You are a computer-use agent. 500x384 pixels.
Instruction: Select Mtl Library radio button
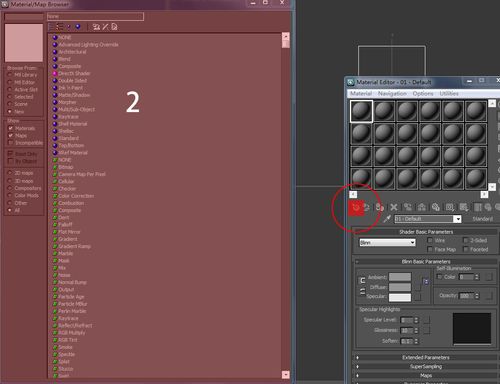(x=10, y=75)
